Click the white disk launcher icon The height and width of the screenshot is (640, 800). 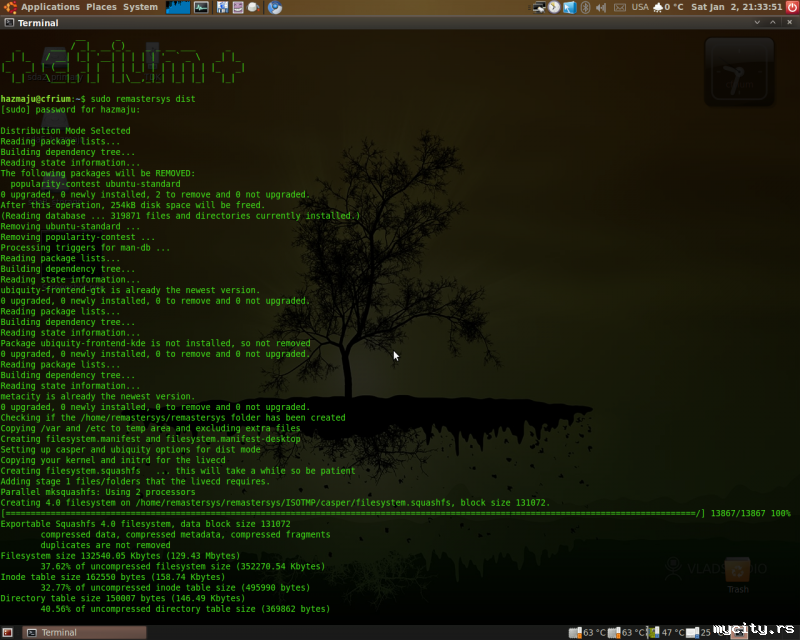[254, 7]
